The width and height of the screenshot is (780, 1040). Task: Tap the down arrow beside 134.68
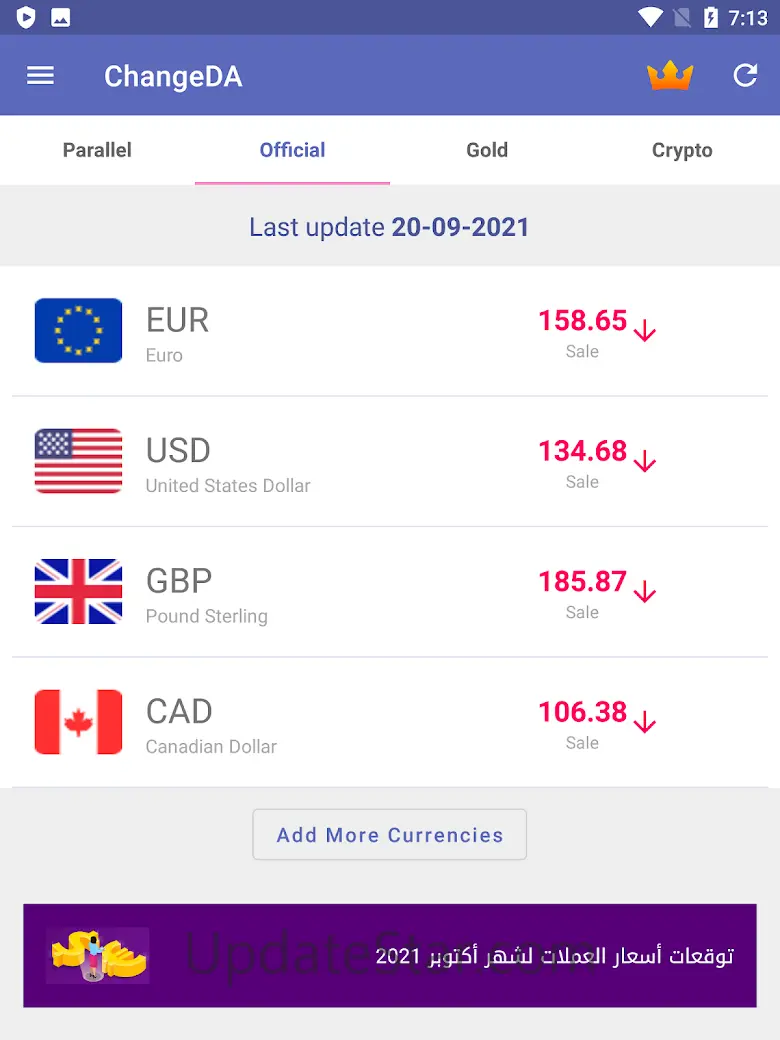pyautogui.click(x=645, y=461)
